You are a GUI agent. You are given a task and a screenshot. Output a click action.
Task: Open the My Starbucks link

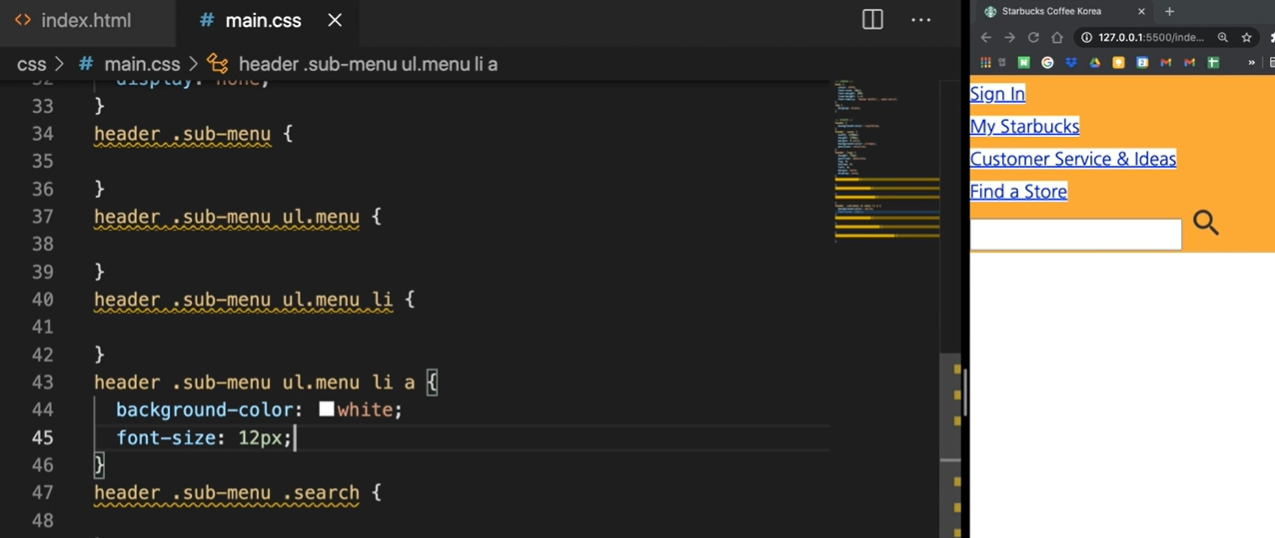[x=1024, y=126]
